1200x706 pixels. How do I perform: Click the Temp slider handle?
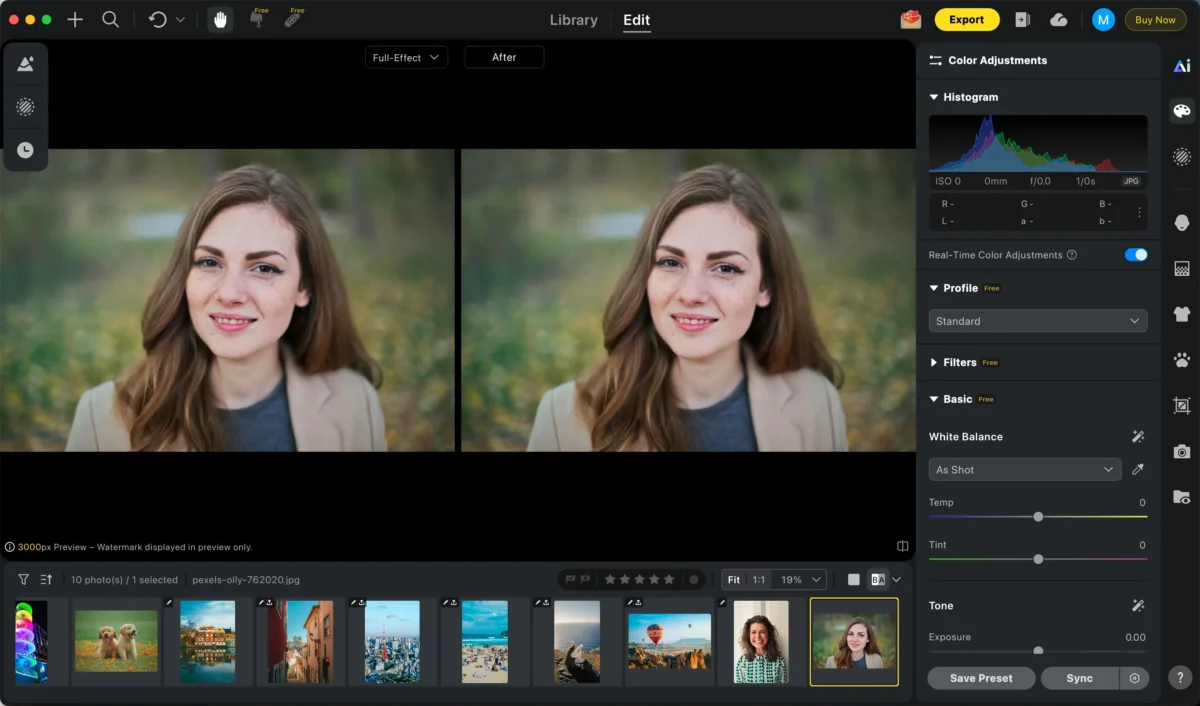[x=1038, y=517]
